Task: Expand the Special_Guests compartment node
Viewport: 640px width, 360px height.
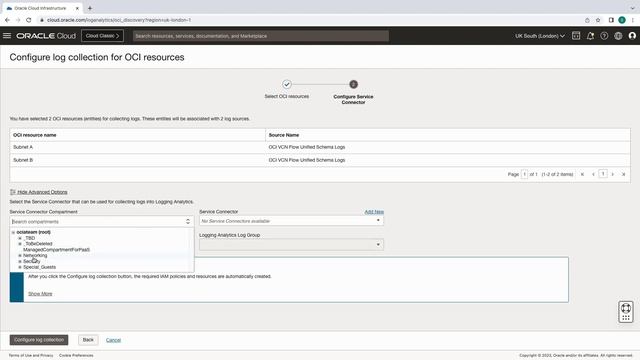Action: pos(20,267)
